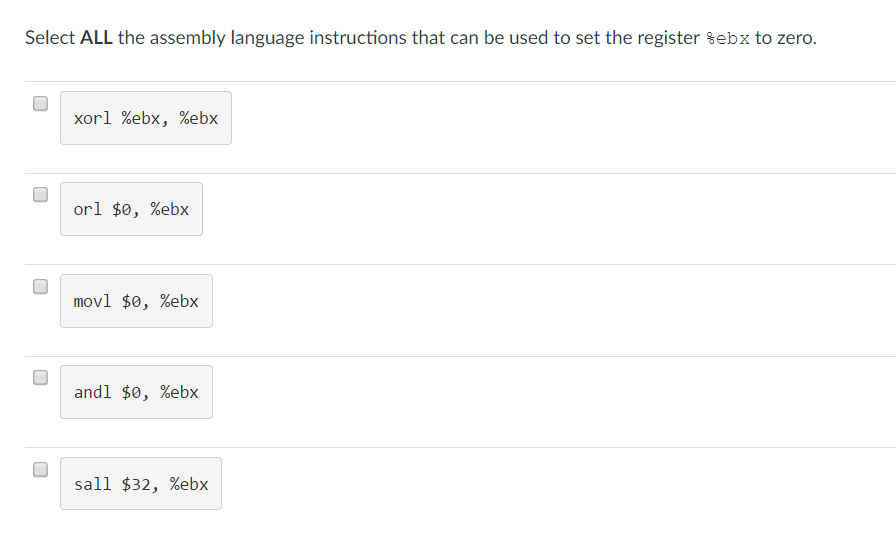
Task: Pick the andl $0, %ebx code label
Action: [x=137, y=392]
